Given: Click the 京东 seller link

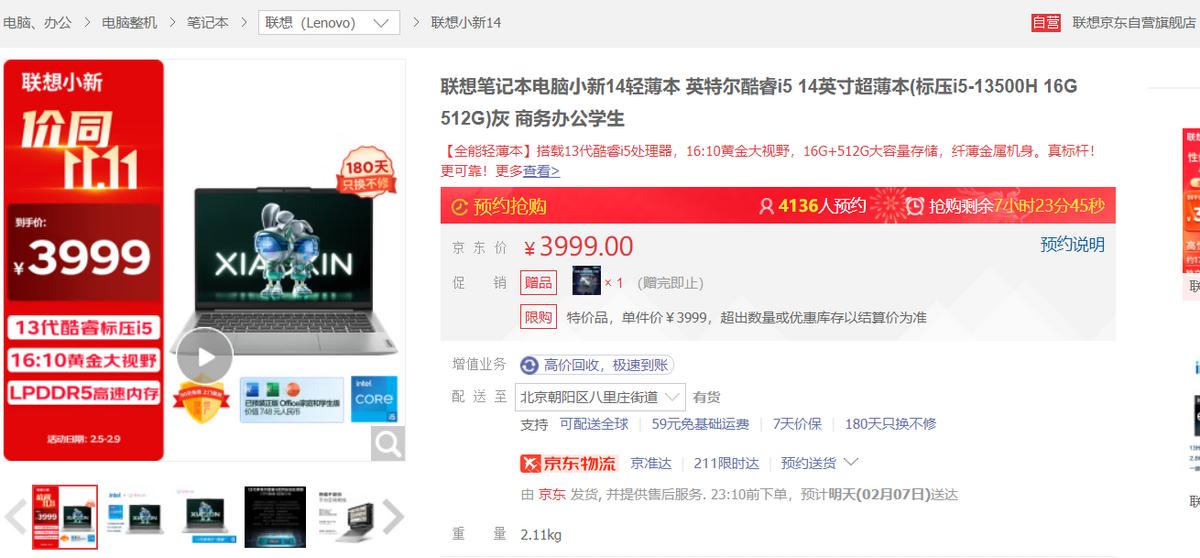Looking at the screenshot, I should [x=552, y=494].
